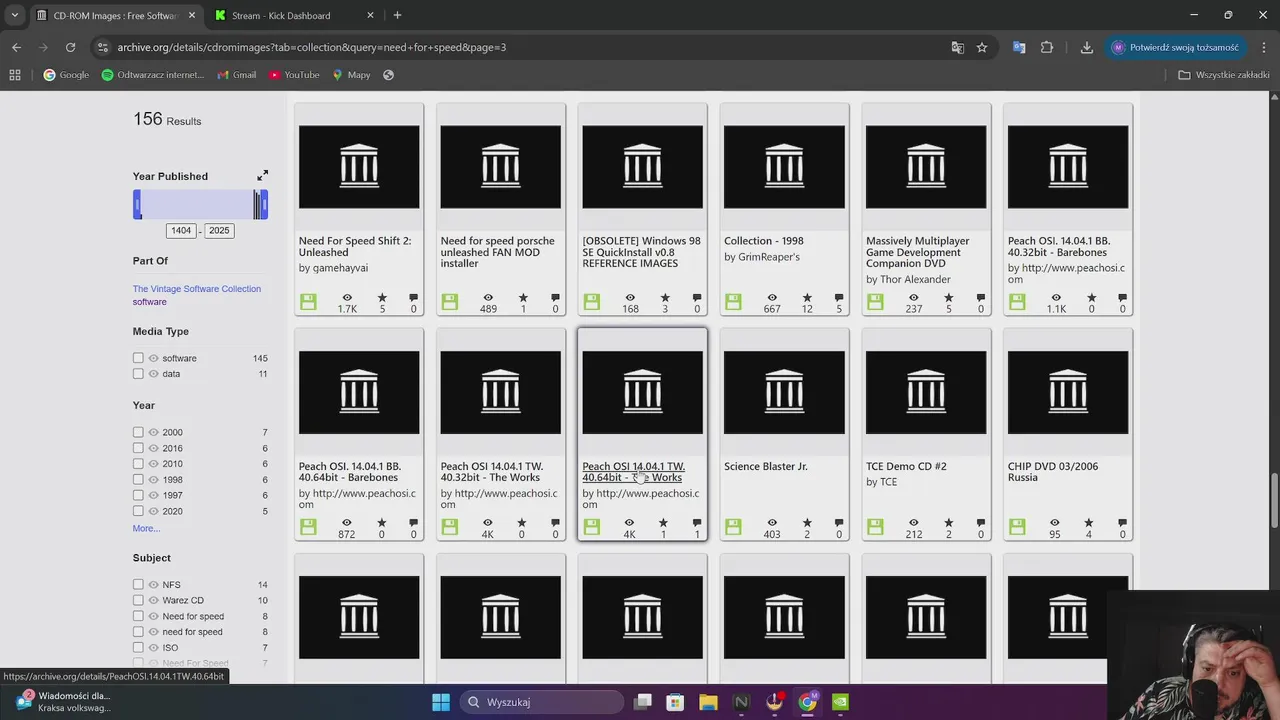The image size is (1280, 720).
Task: Click the end year field showing 2025
Action: [219, 230]
